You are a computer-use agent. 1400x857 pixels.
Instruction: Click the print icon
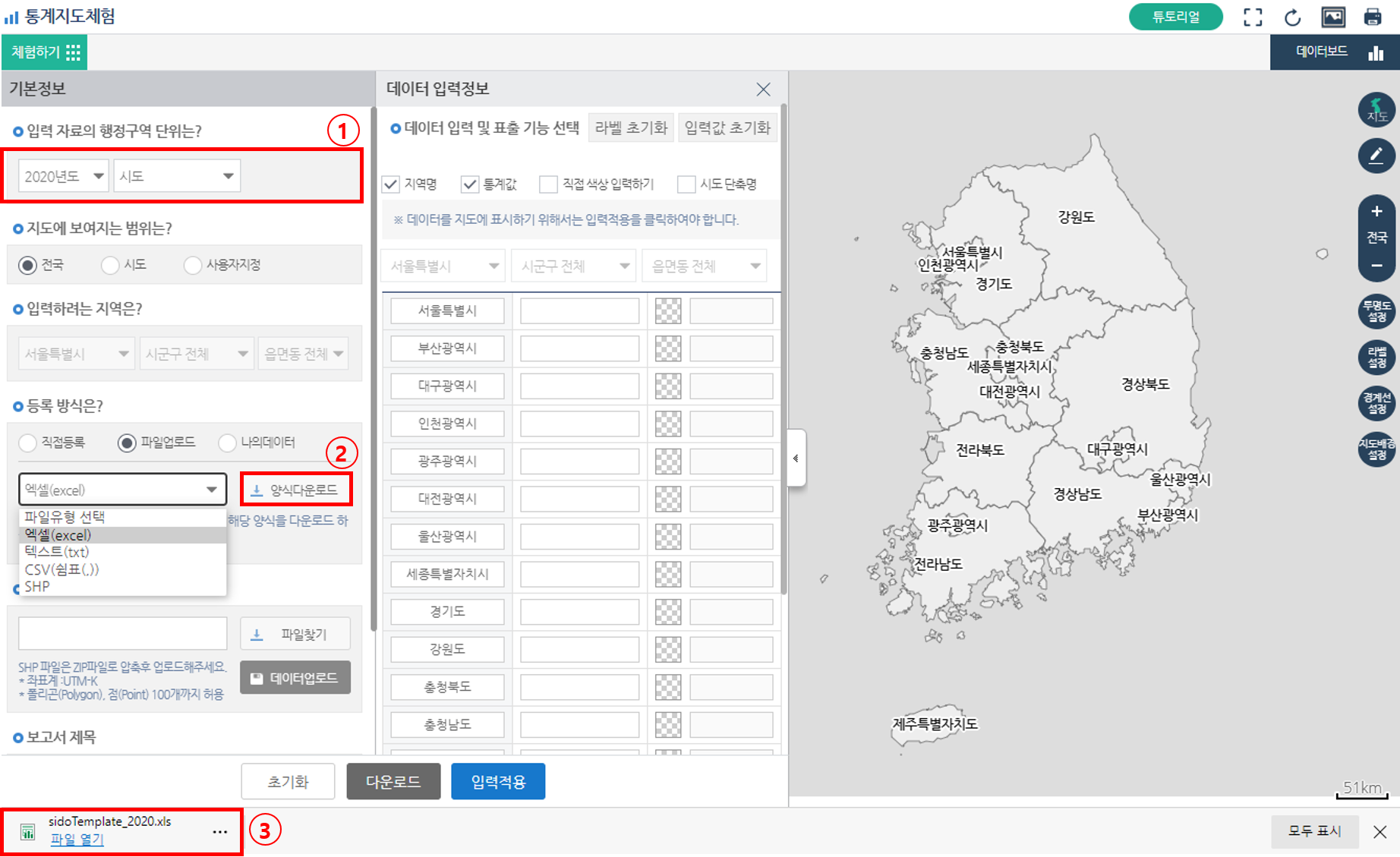(x=1373, y=16)
